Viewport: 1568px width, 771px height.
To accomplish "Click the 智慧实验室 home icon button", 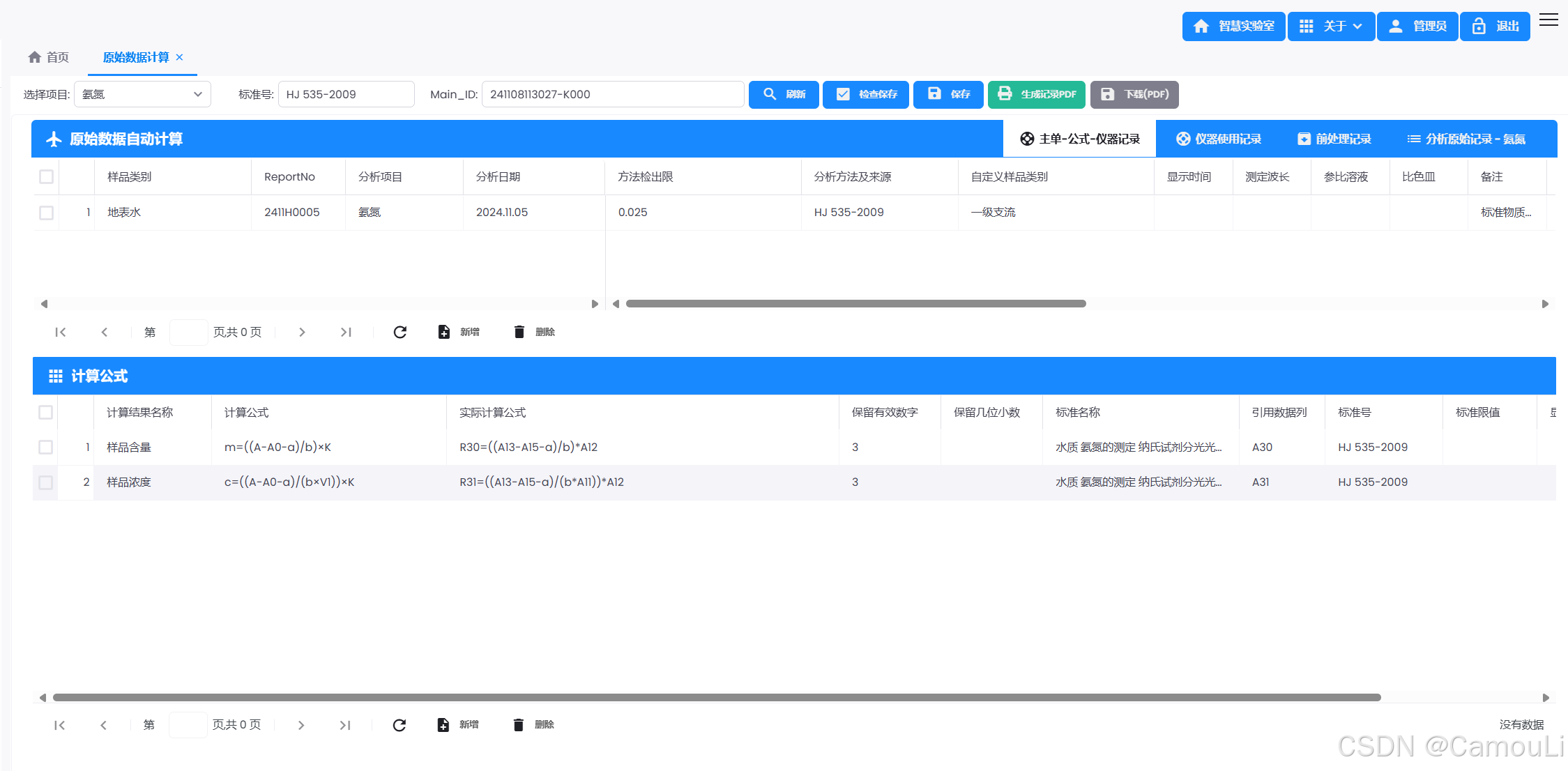I will [x=1233, y=26].
